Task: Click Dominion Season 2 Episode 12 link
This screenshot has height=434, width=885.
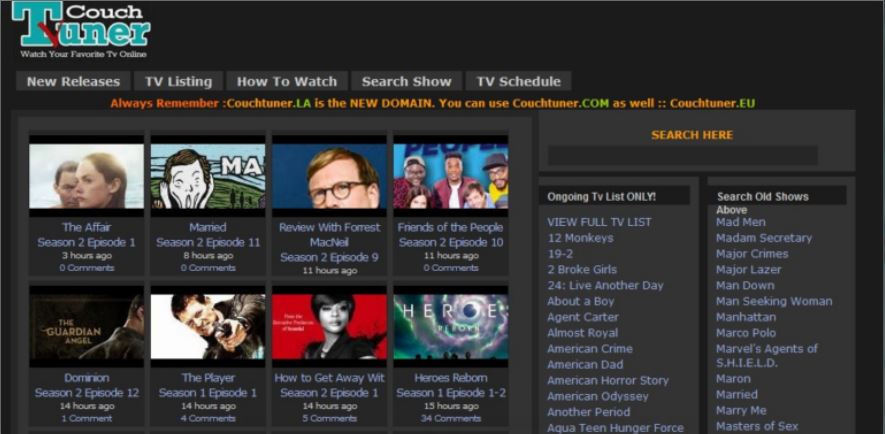Action: pyautogui.click(x=86, y=385)
